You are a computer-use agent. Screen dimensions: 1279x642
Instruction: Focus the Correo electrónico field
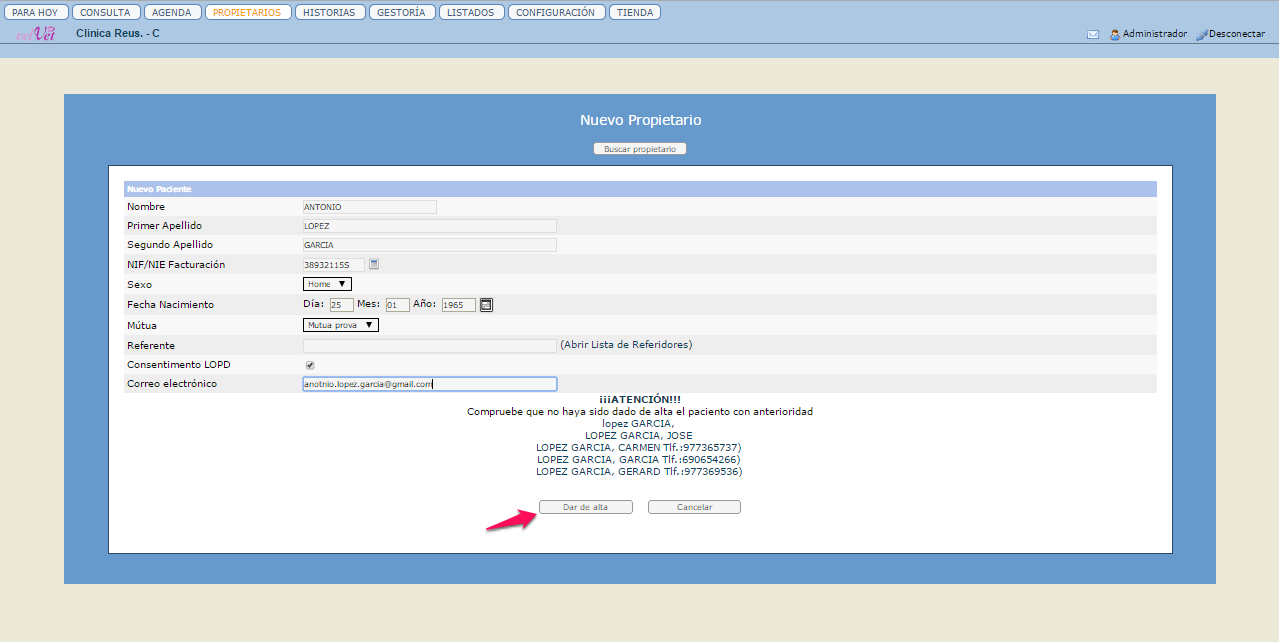[x=429, y=384]
